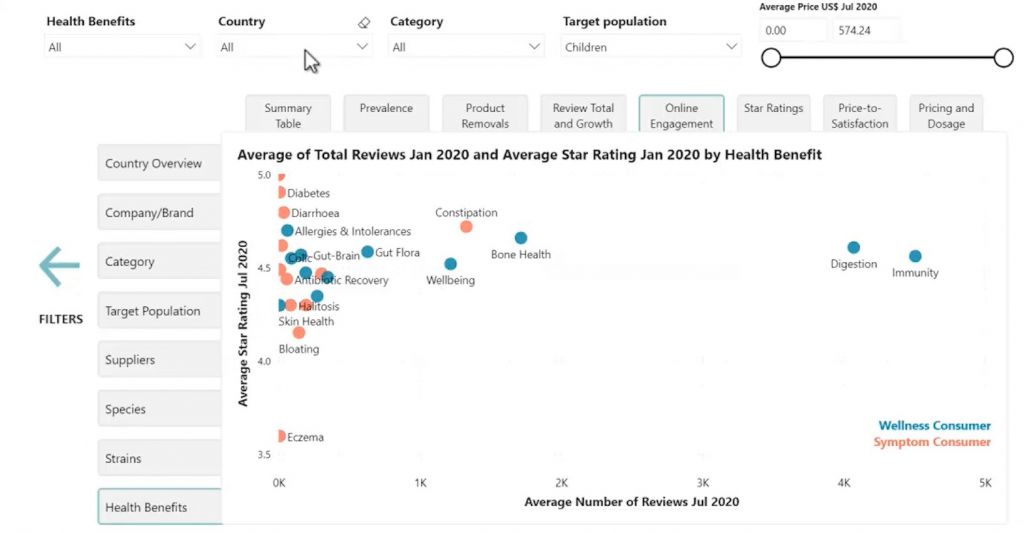
Task: Click the Constipation data point
Action: (466, 227)
